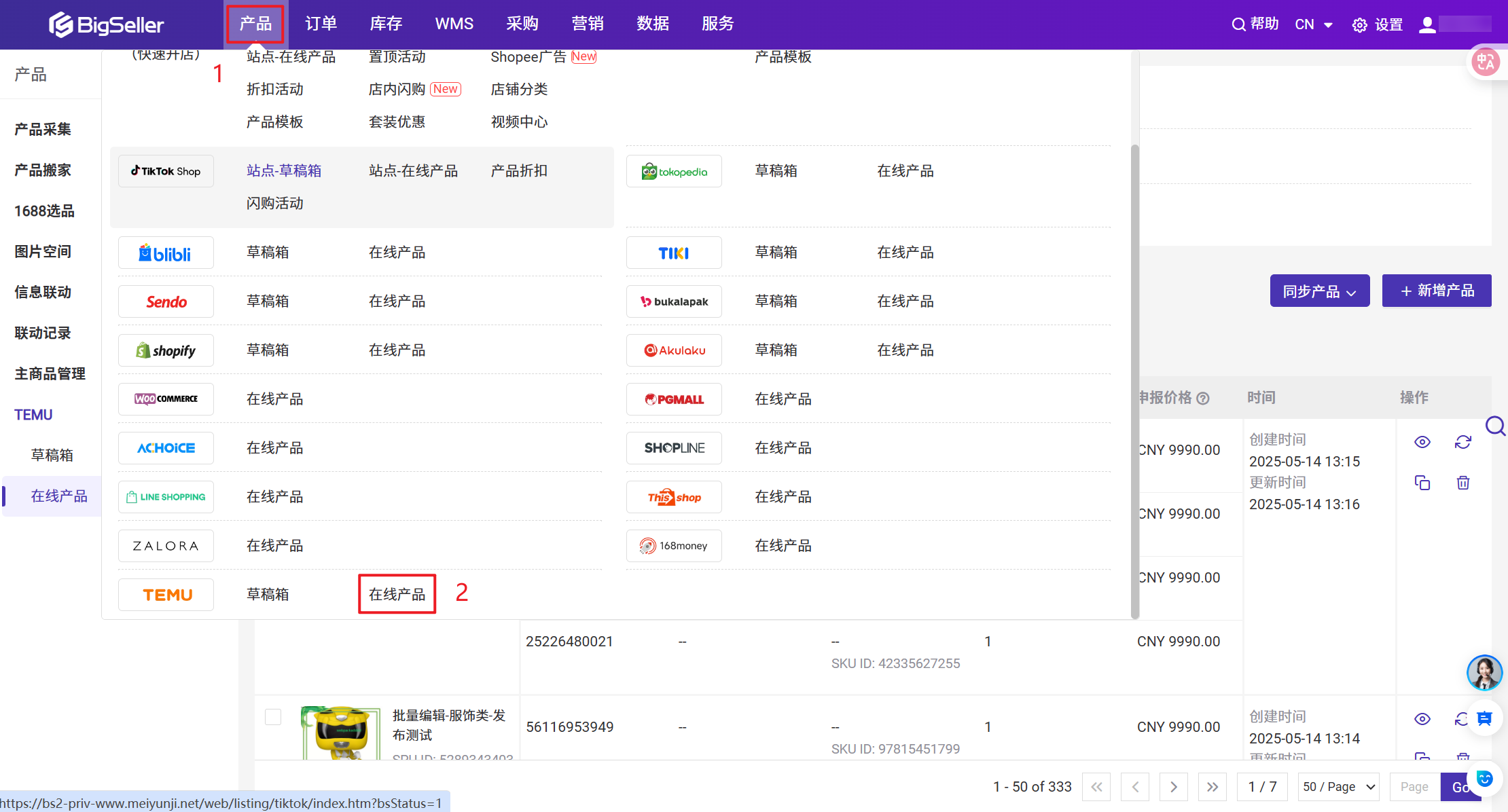Click the Page number input field

click(1415, 787)
